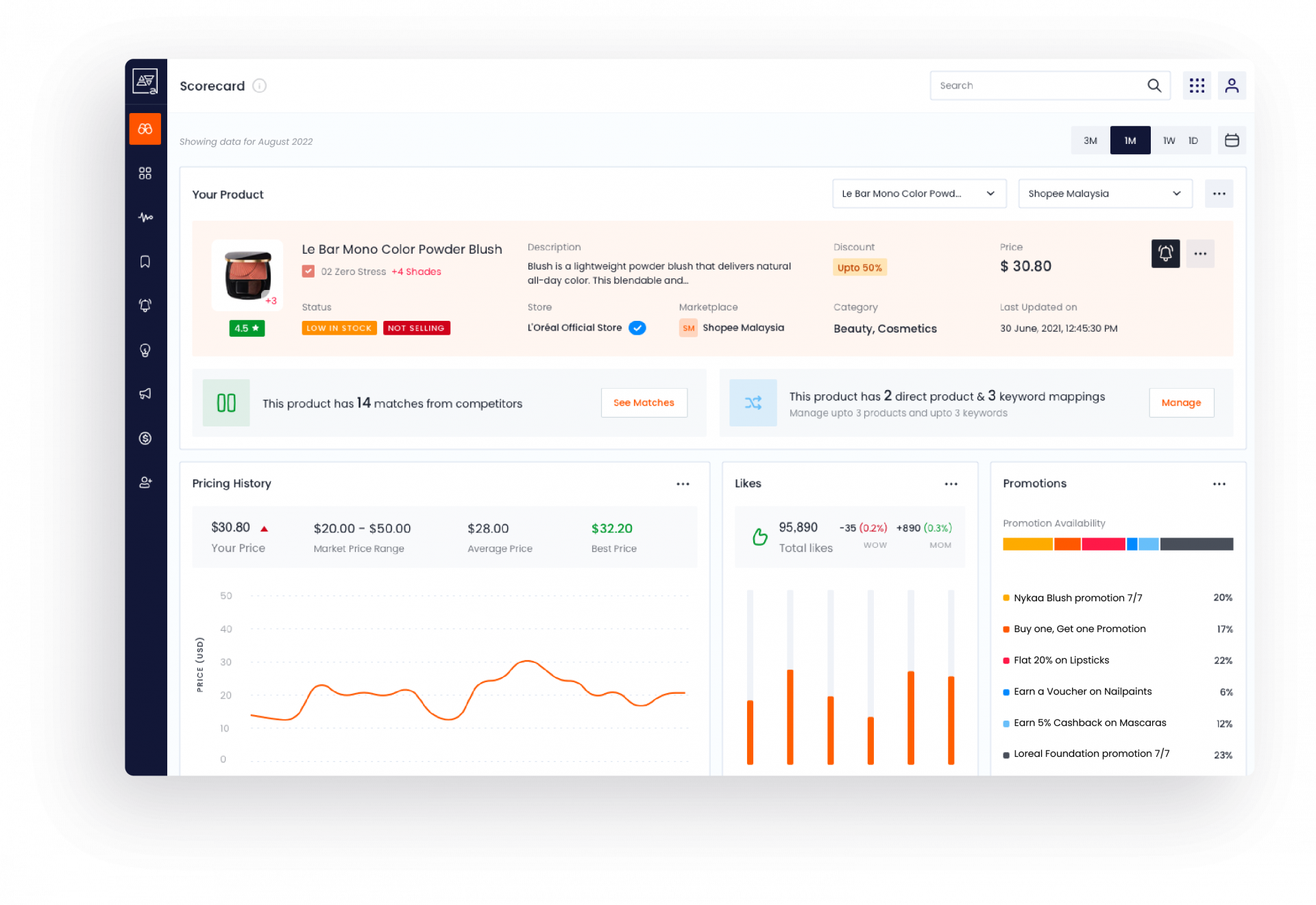Expand the Shopee Malaysia marketplace dropdown
Image resolution: width=1316 pixels, height=905 pixels.
1104,193
